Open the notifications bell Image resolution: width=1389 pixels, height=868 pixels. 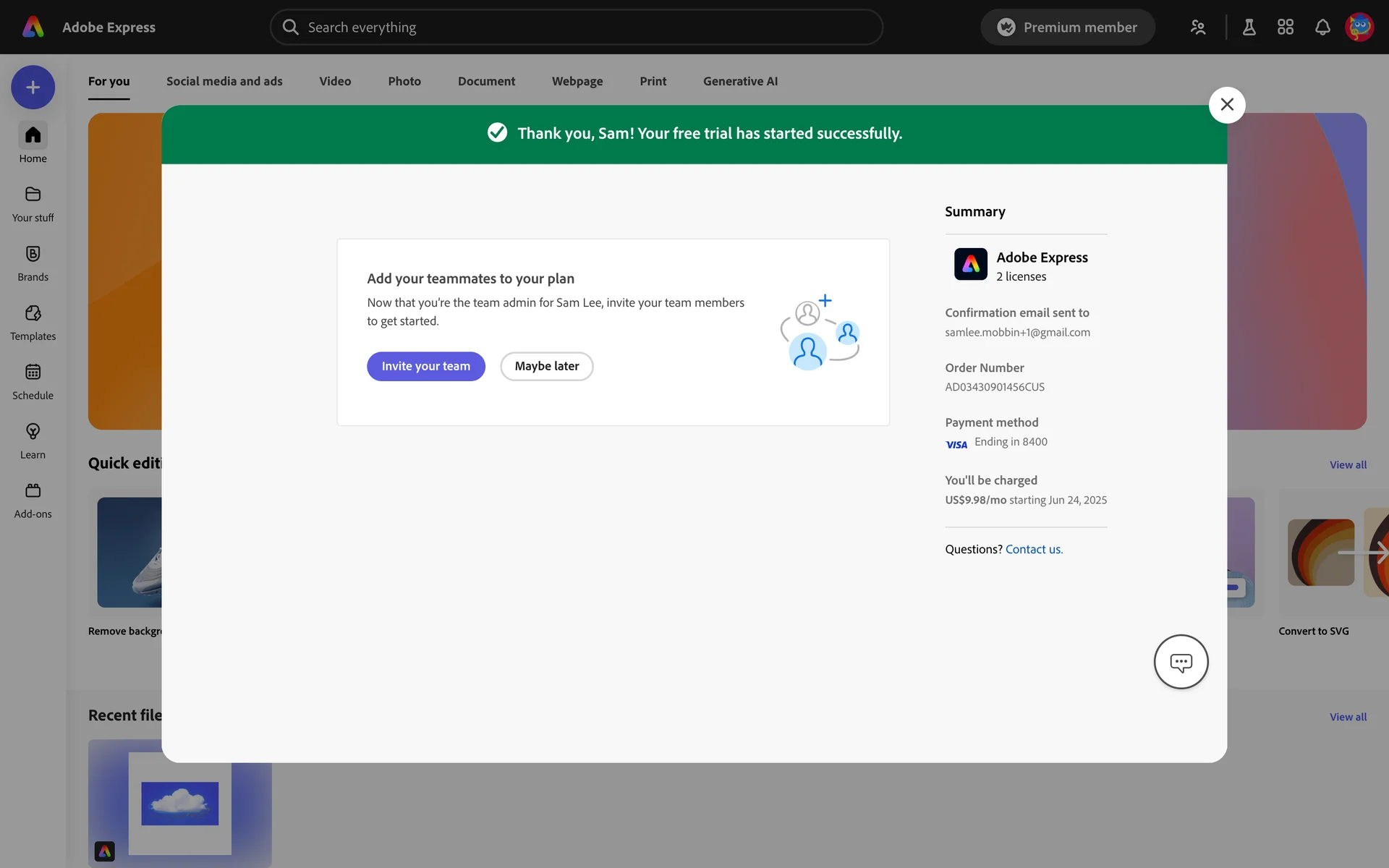[x=1322, y=27]
